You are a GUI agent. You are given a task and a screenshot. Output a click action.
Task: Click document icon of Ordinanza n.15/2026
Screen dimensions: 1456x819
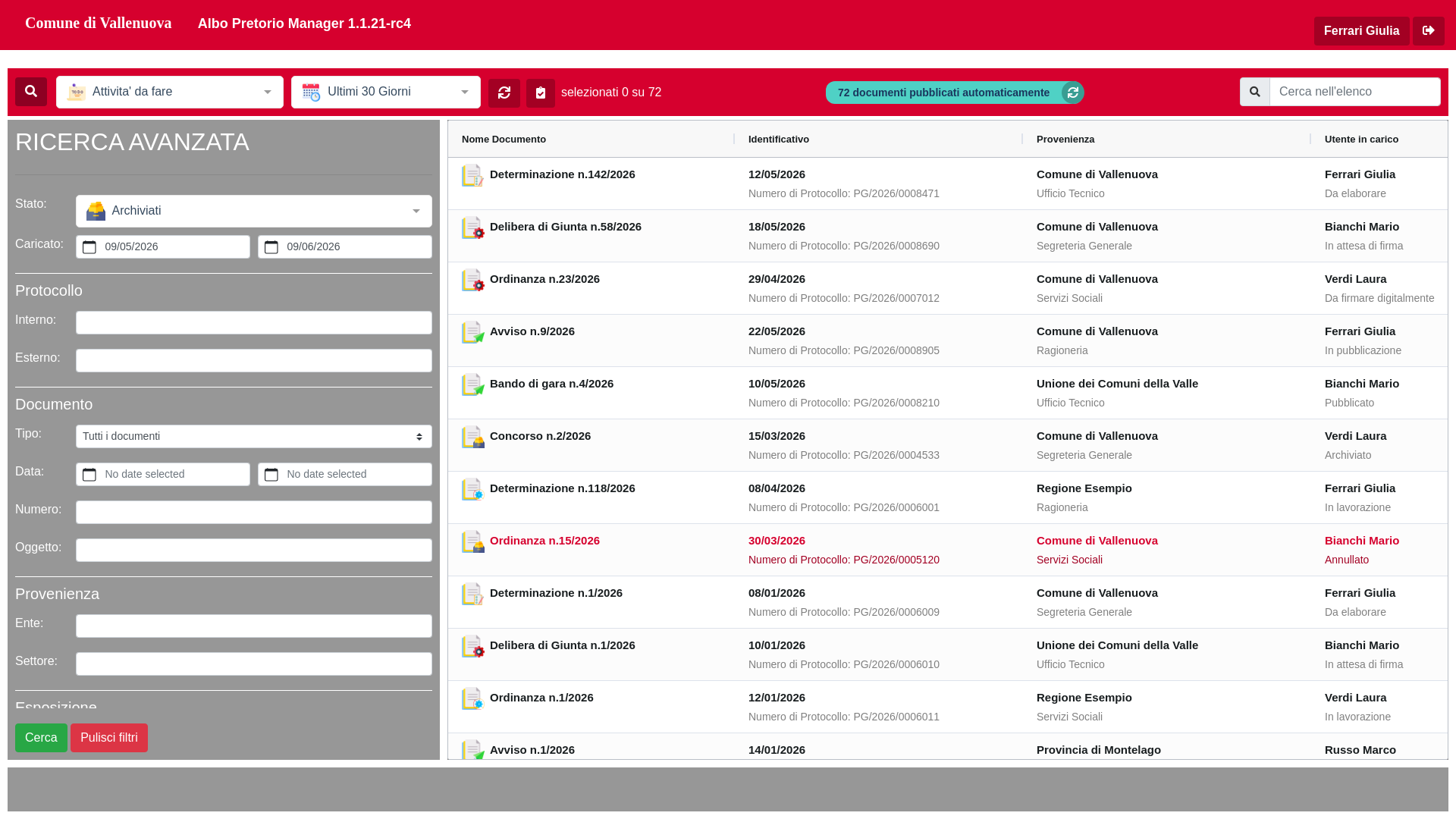(472, 541)
